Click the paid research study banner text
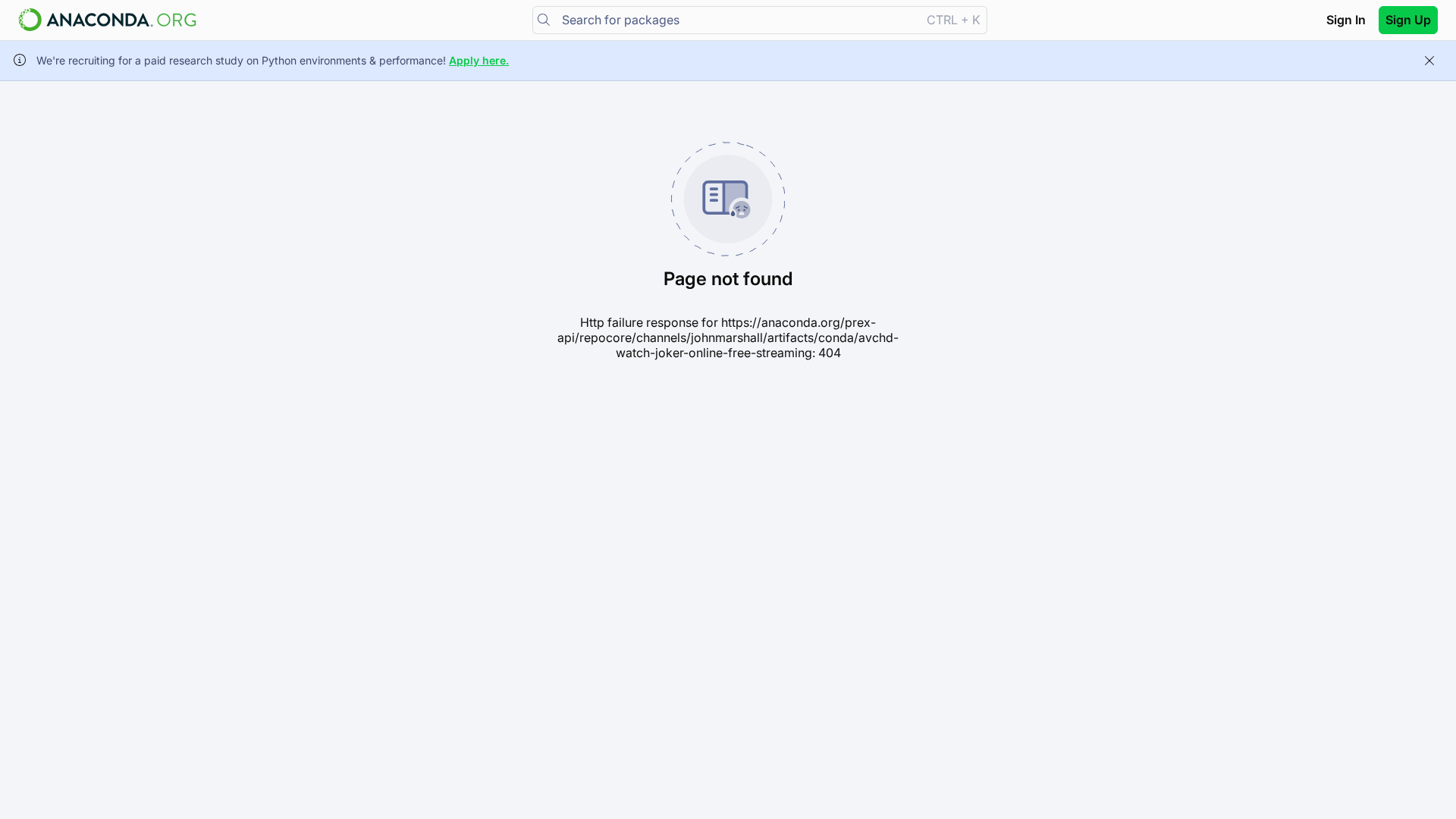The width and height of the screenshot is (1456, 819). pyautogui.click(x=241, y=61)
